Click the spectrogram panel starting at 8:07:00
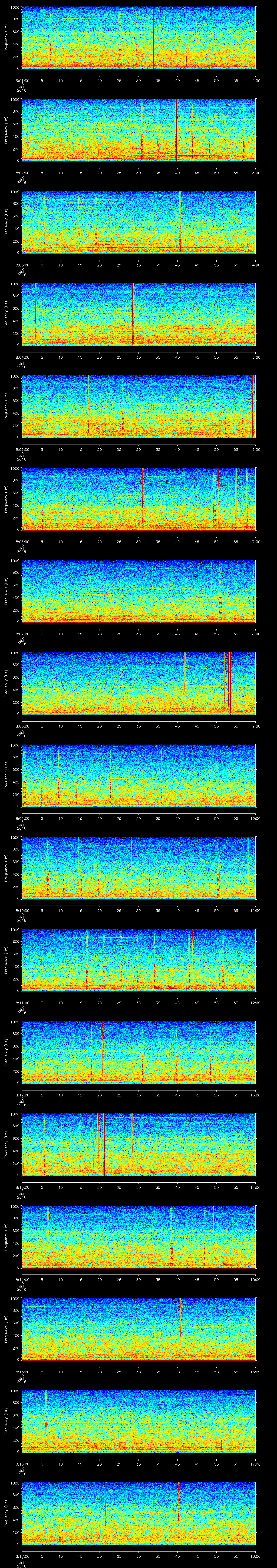Screen dimensions: 277x1568 [138, 591]
